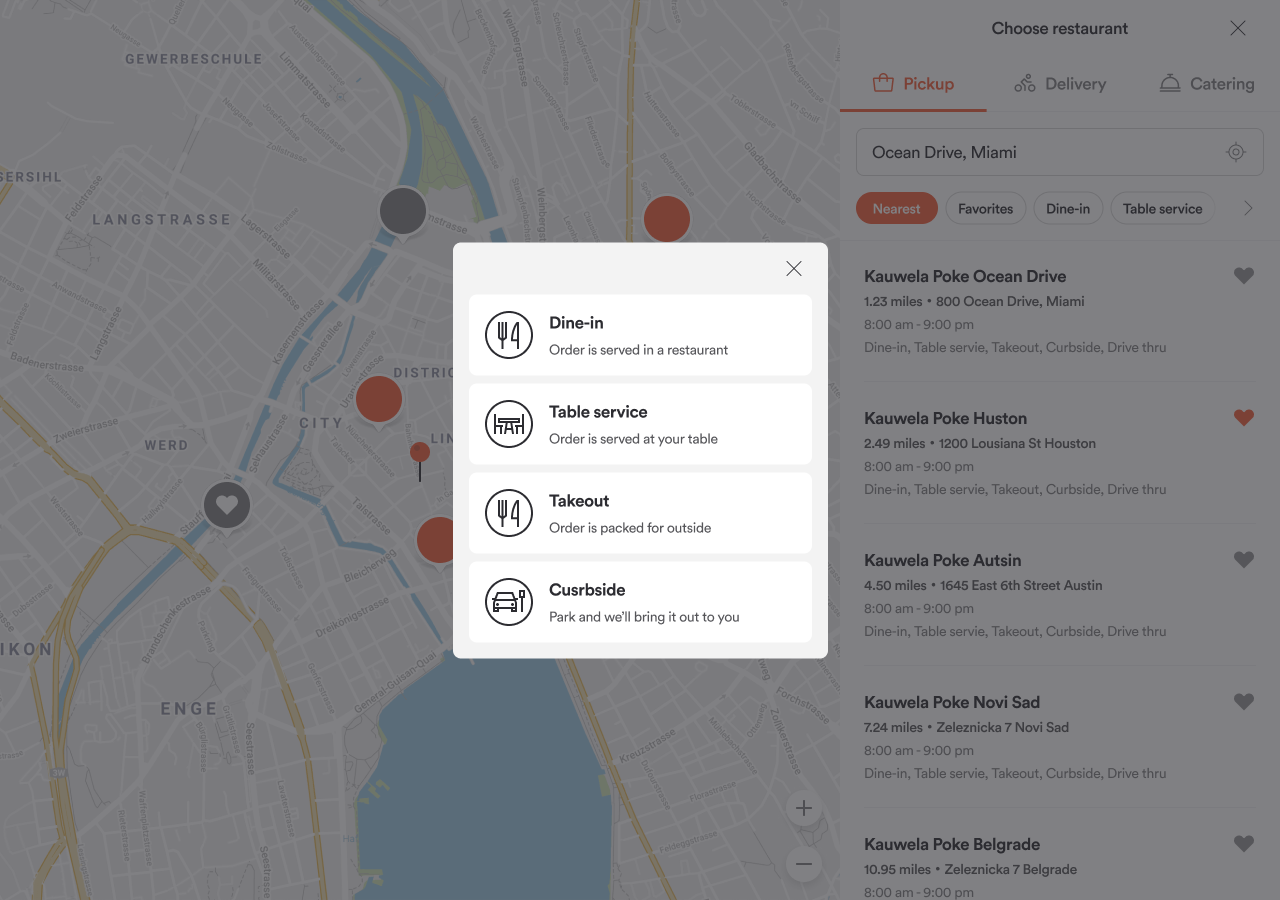The height and width of the screenshot is (900, 1280).
Task: Toggle the Dine-in filter chip
Action: 1068,208
